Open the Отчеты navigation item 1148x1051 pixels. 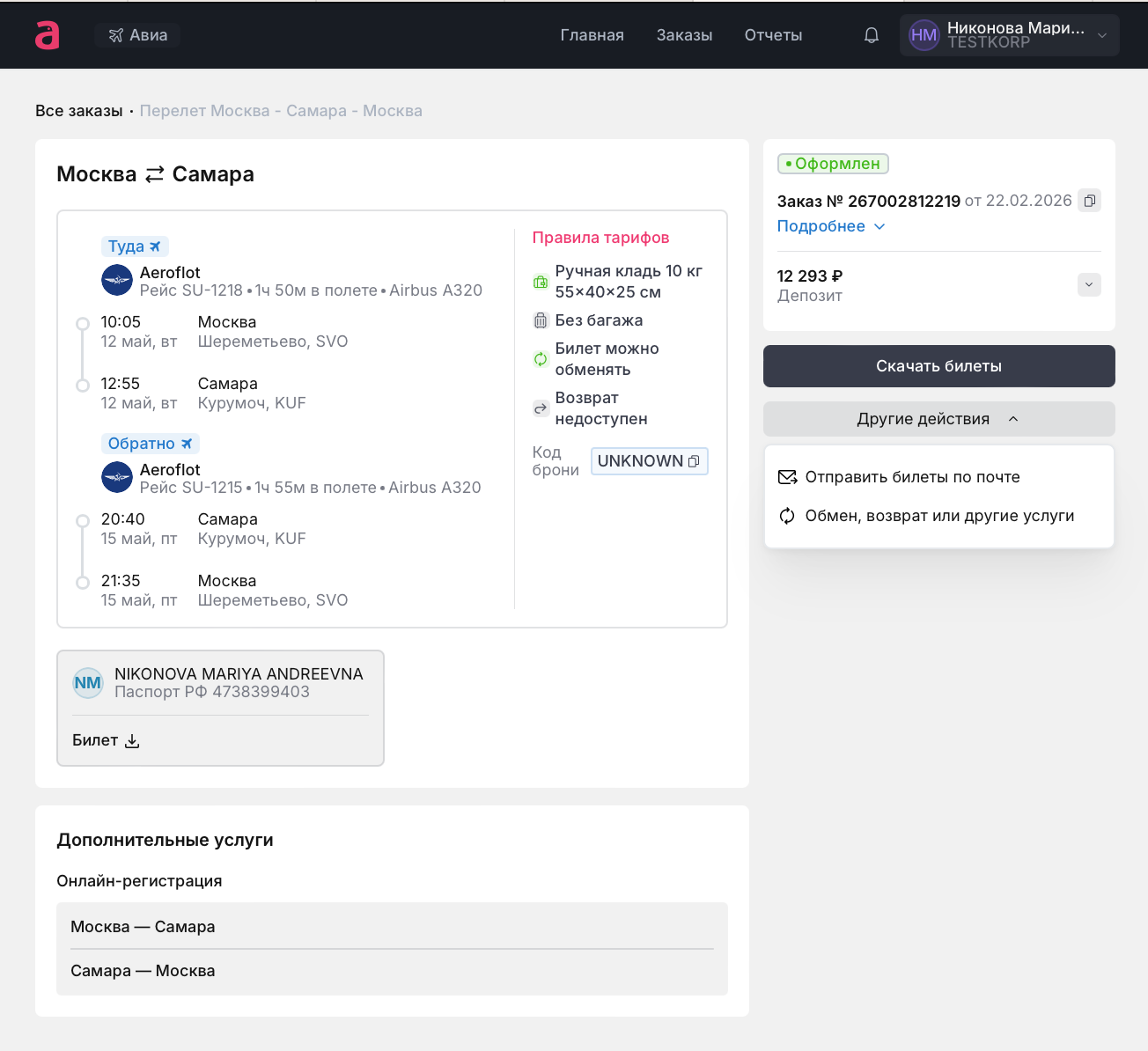(773, 35)
